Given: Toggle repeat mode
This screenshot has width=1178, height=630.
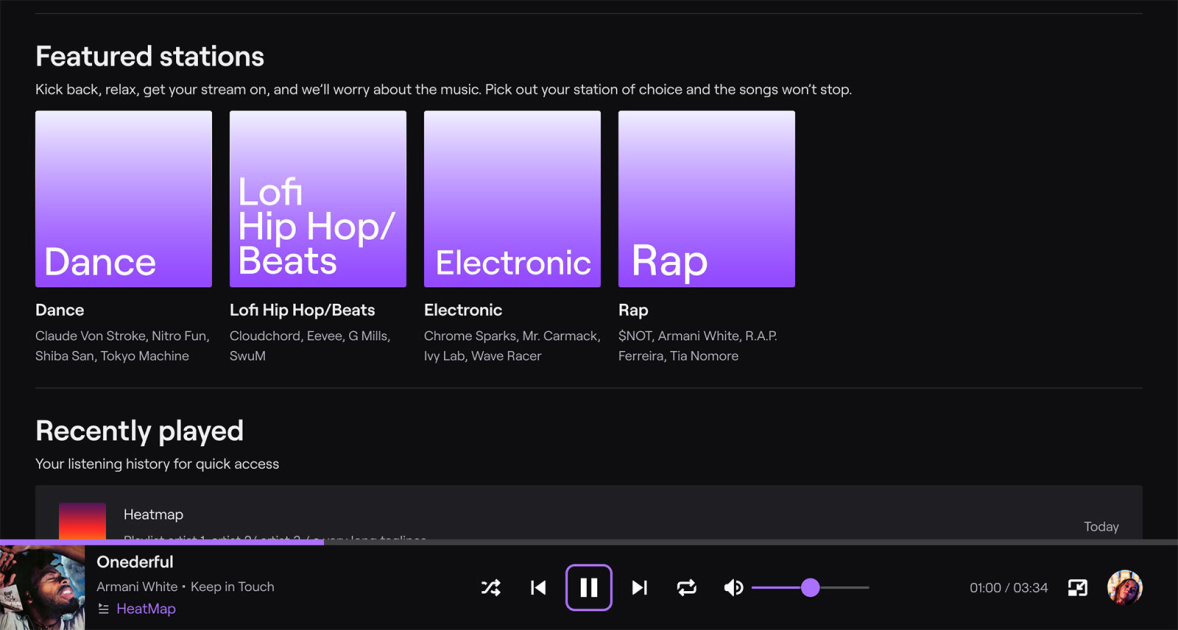Looking at the screenshot, I should tap(686, 588).
